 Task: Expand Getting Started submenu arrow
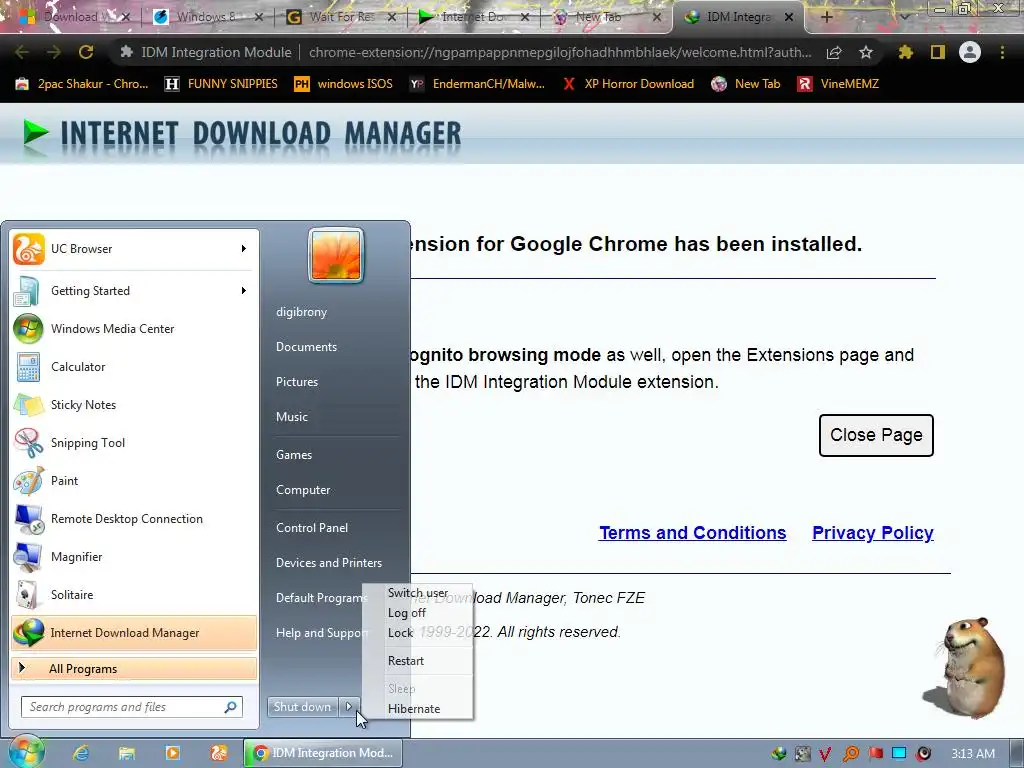click(x=244, y=291)
